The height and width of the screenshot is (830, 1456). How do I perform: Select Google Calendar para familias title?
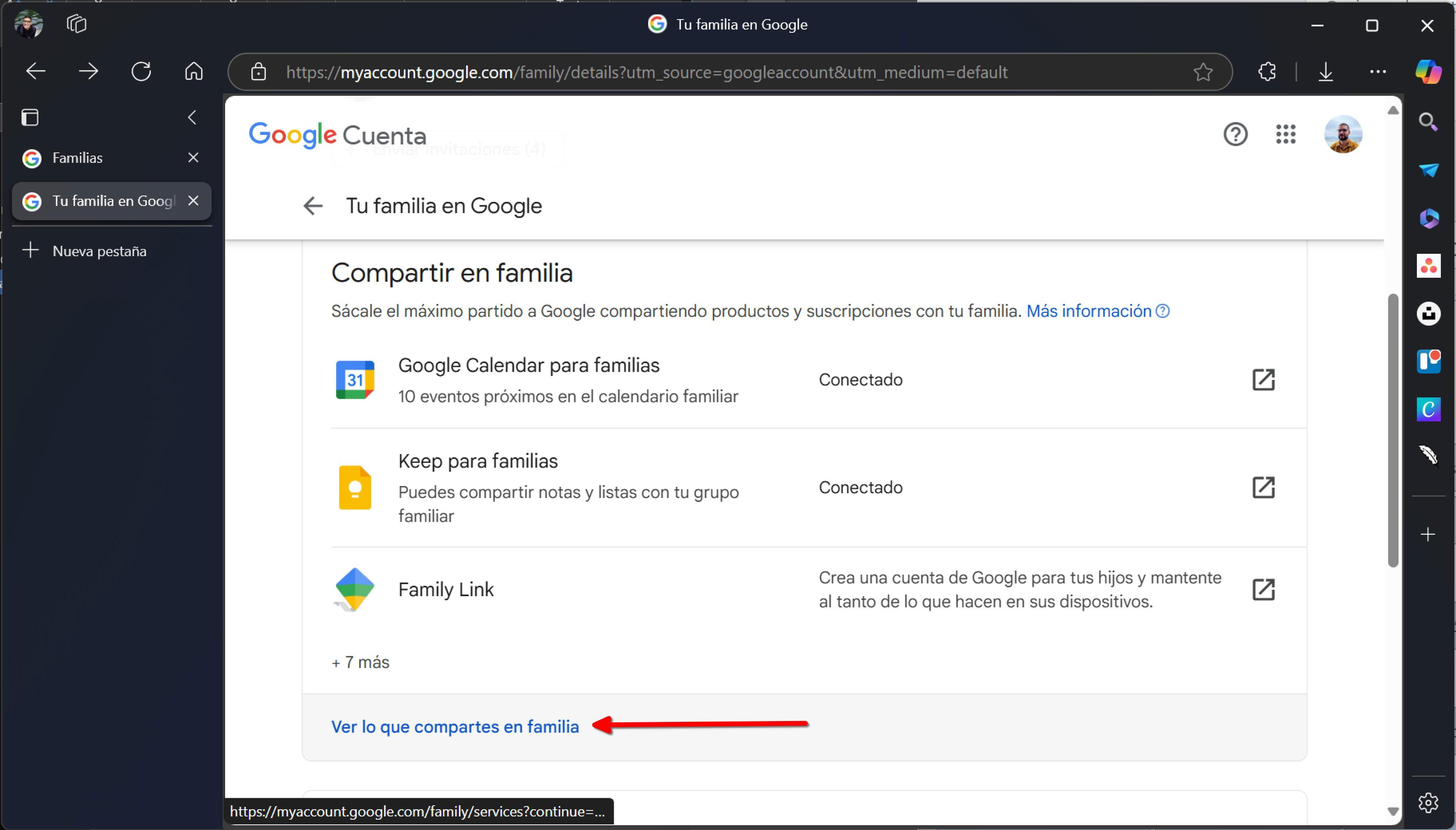(x=528, y=366)
